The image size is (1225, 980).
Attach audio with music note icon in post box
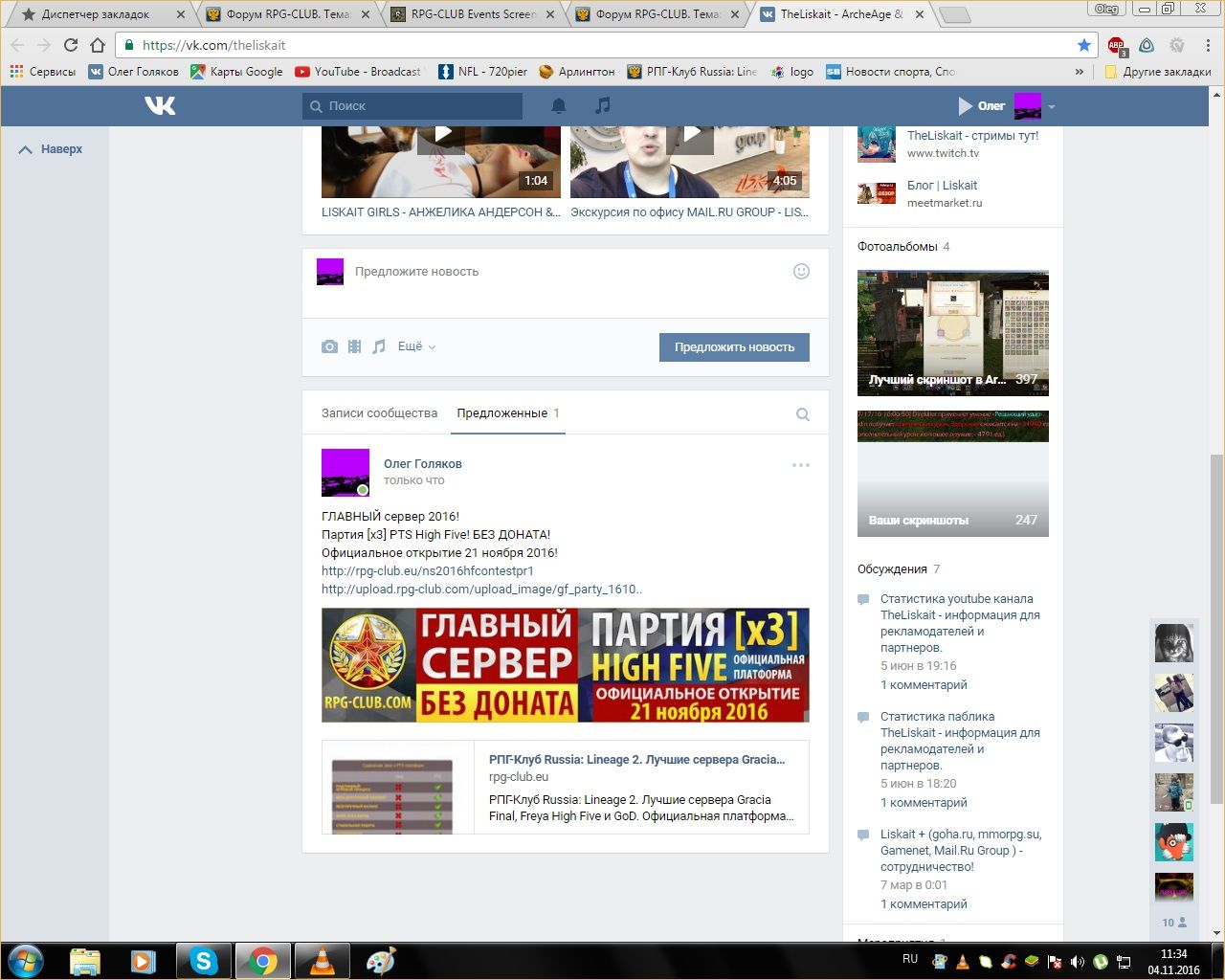[x=379, y=346]
